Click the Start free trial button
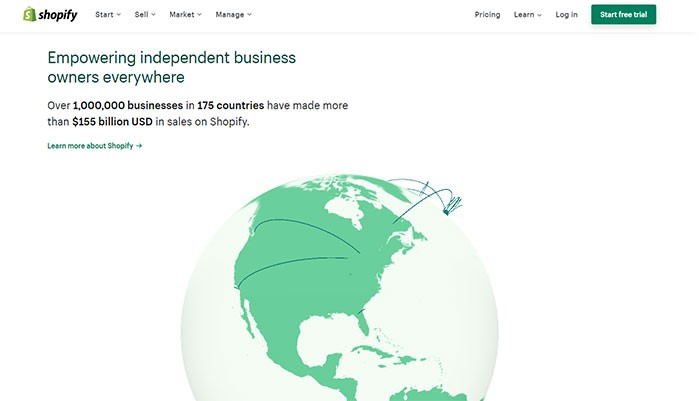This screenshot has height=401, width=700. pyautogui.click(x=623, y=14)
